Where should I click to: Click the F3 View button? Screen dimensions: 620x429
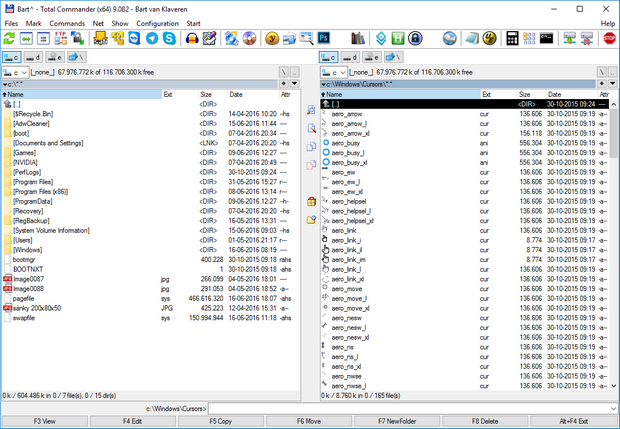[x=45, y=421]
